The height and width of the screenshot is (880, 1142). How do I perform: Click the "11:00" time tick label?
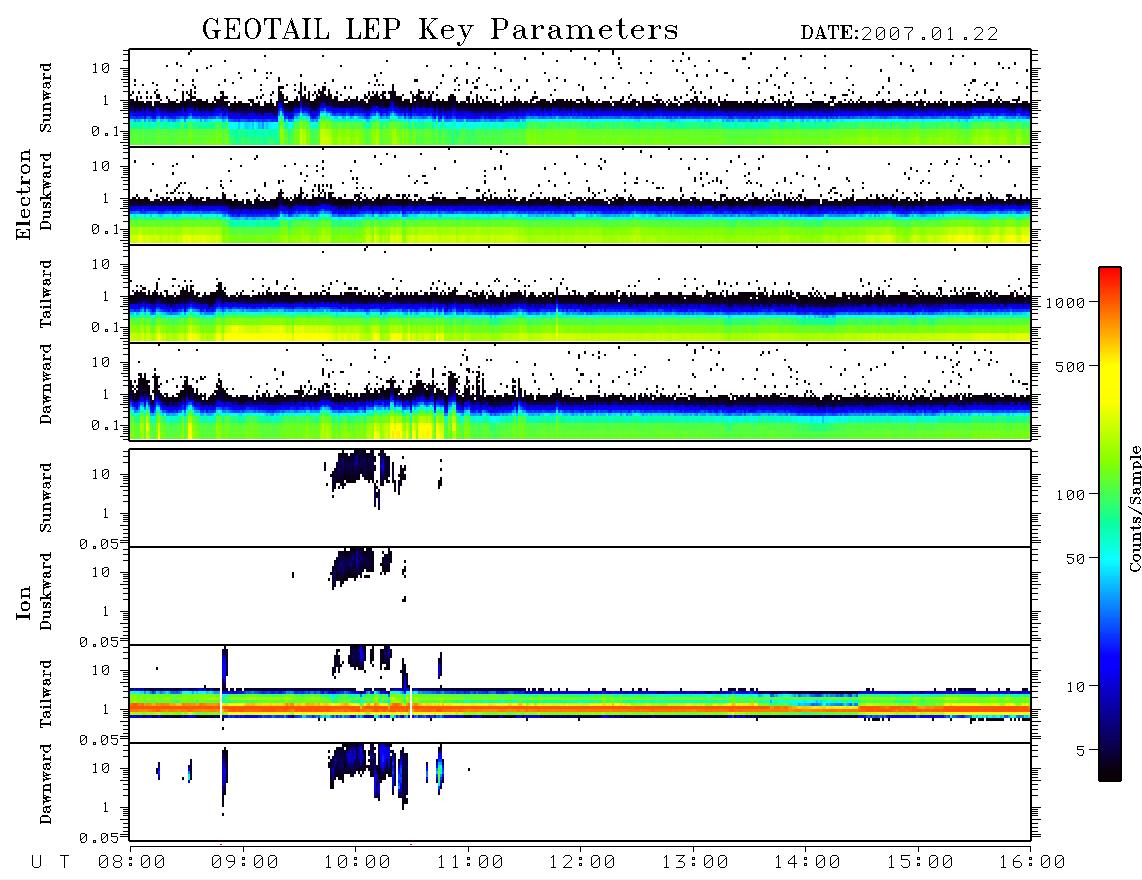tap(470, 863)
